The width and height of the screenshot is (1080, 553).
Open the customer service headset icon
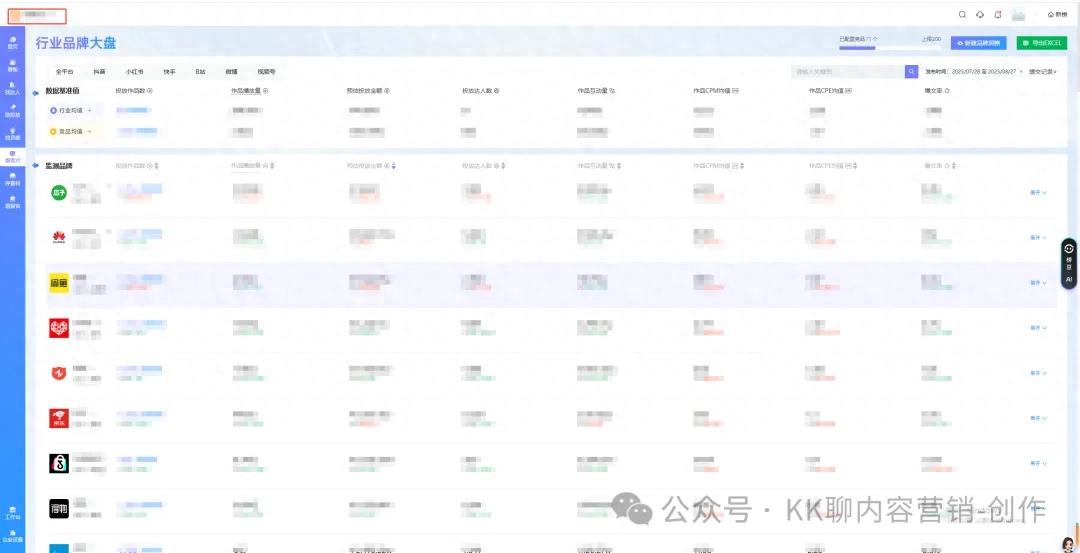coord(980,15)
